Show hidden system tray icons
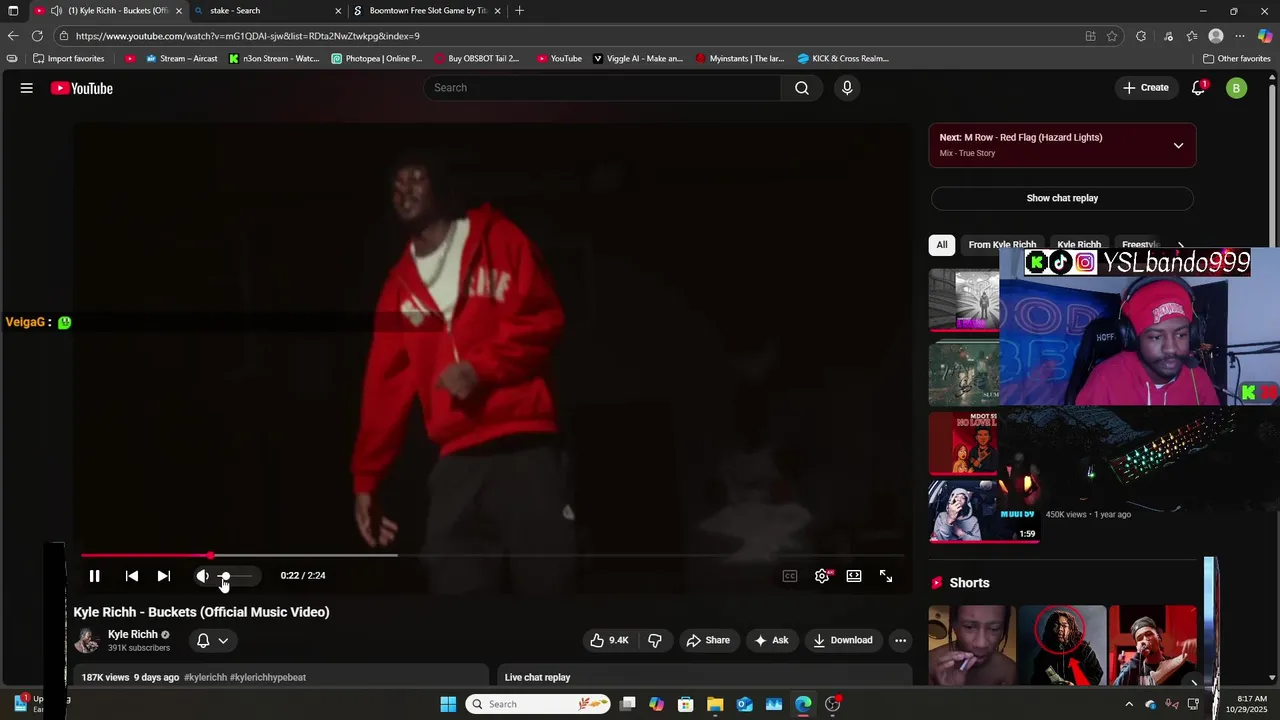The width and height of the screenshot is (1280, 720). (1129, 704)
